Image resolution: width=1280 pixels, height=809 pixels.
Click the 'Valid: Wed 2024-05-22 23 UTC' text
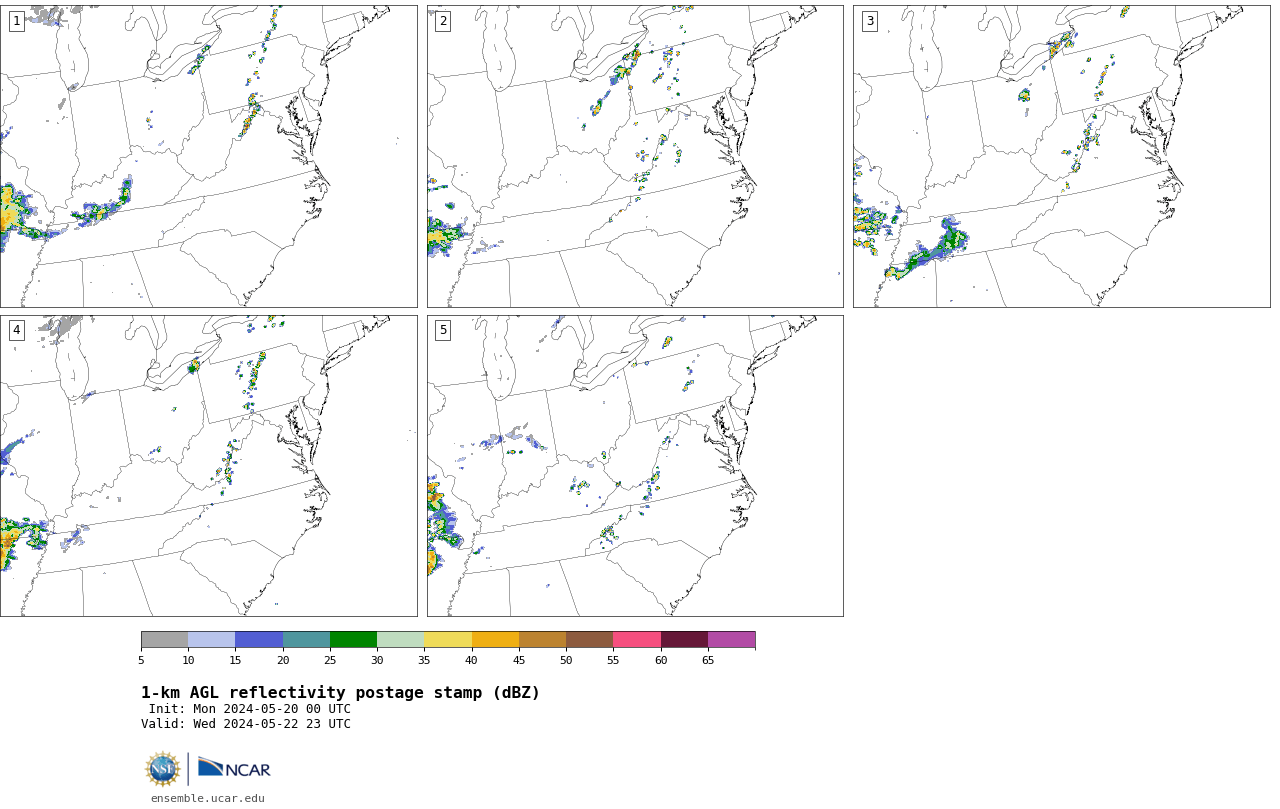[246, 724]
